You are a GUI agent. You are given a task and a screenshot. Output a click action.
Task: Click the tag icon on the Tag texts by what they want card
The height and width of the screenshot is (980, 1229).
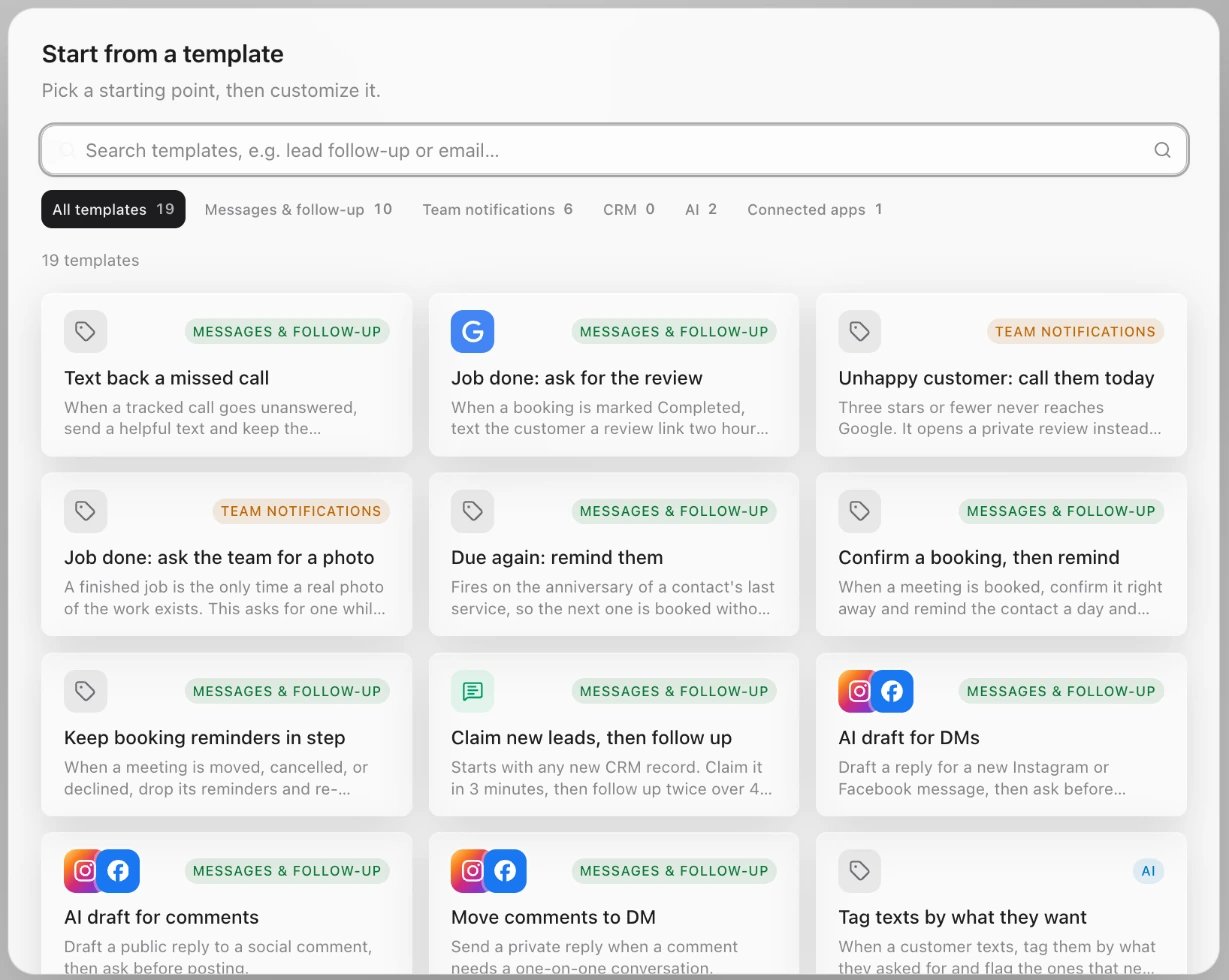(860, 871)
